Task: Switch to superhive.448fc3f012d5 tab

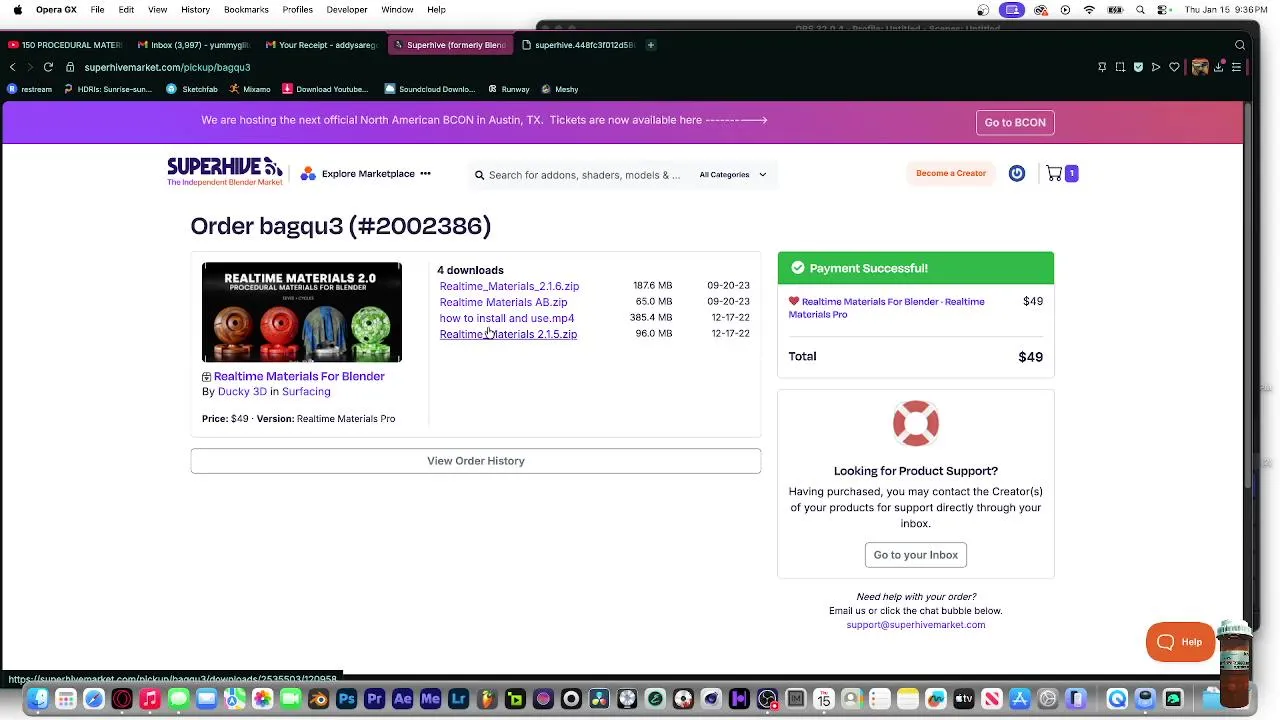Action: click(x=578, y=45)
